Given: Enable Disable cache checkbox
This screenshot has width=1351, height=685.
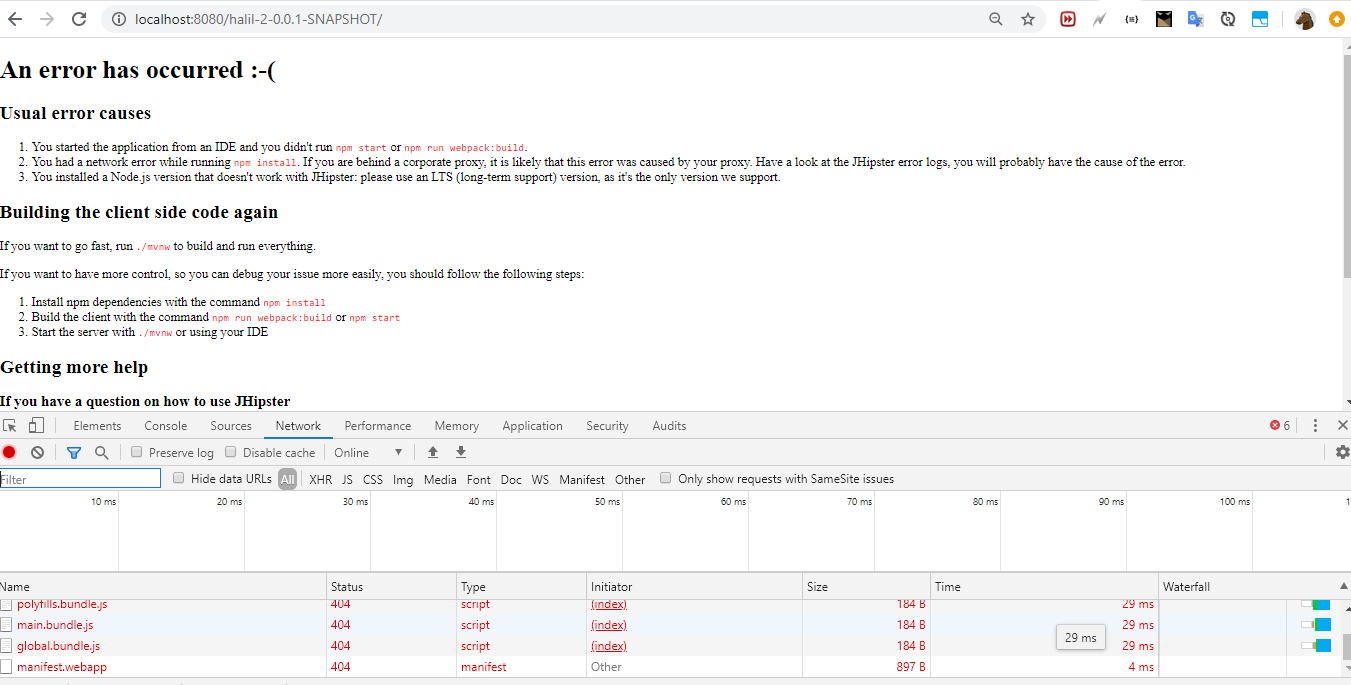Looking at the screenshot, I should tap(231, 452).
